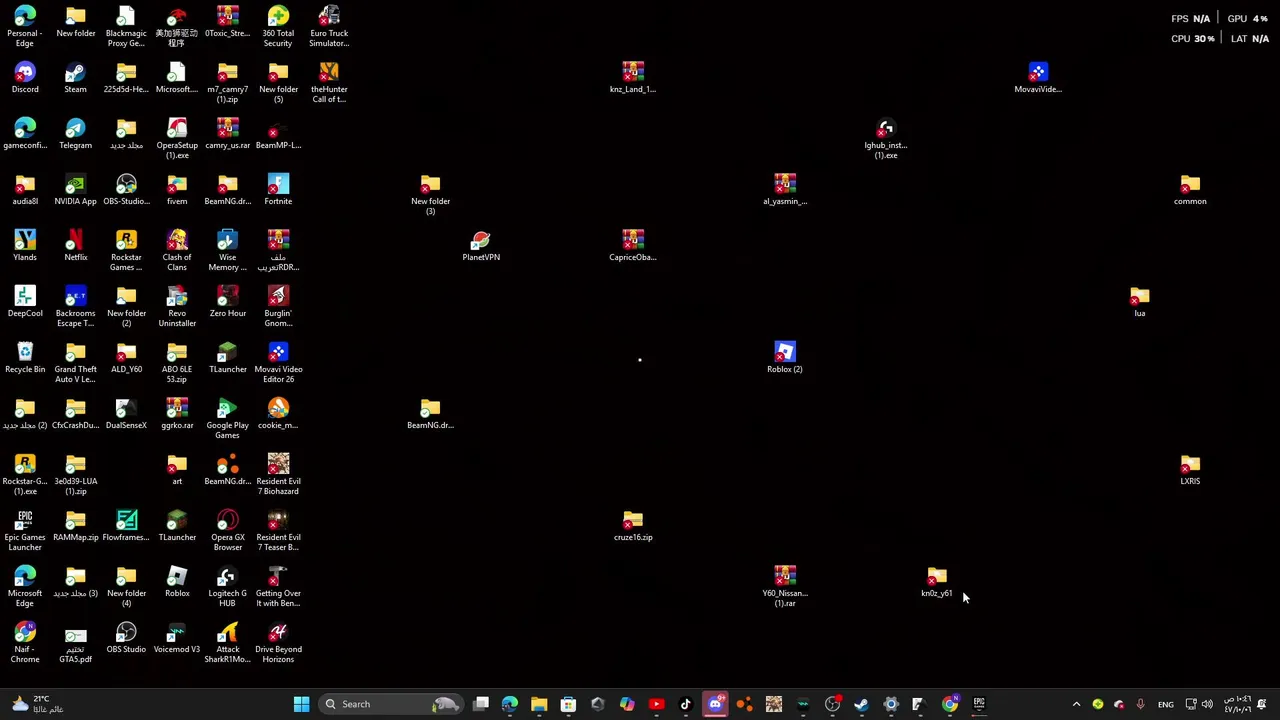Launch Google Play Games shortcut
The image size is (1280, 720).
(x=227, y=418)
